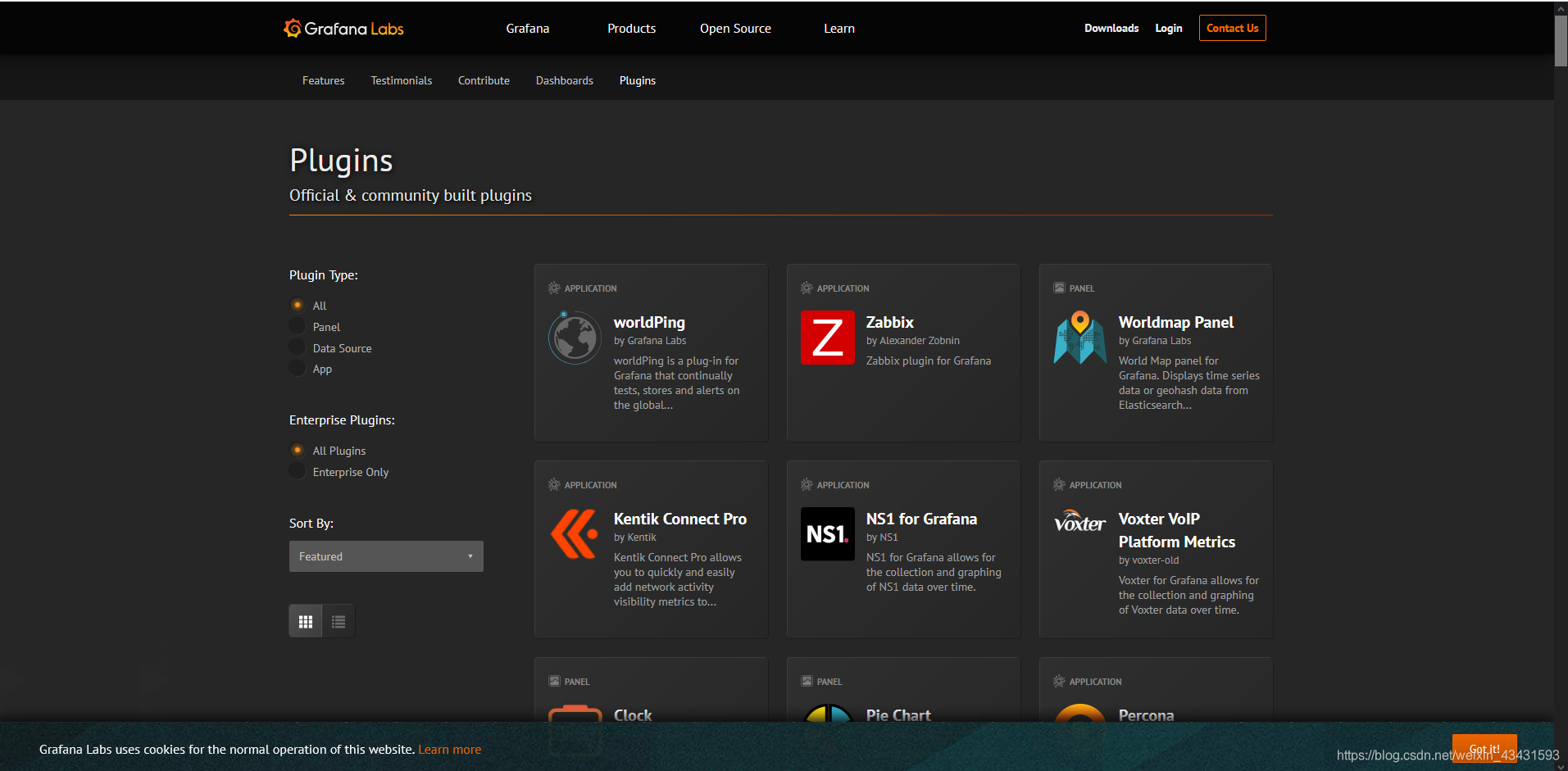Select the Panel plugin type radio

tap(298, 326)
